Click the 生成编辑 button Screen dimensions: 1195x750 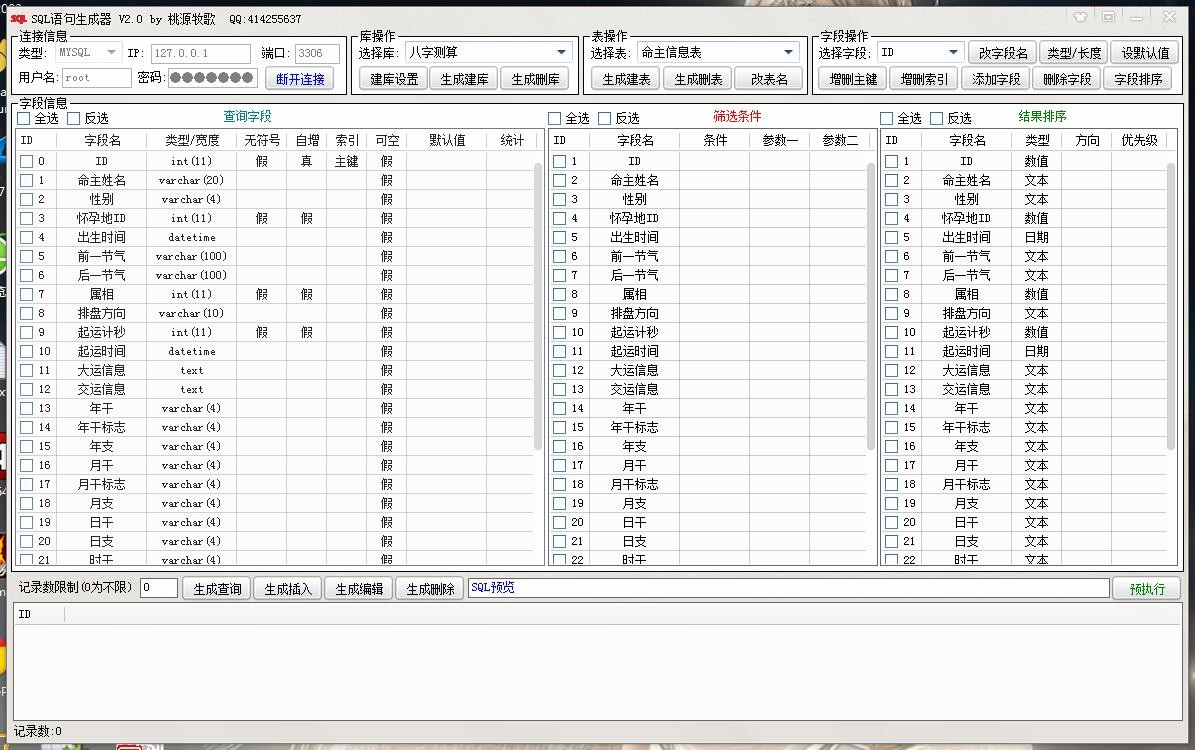(x=359, y=588)
